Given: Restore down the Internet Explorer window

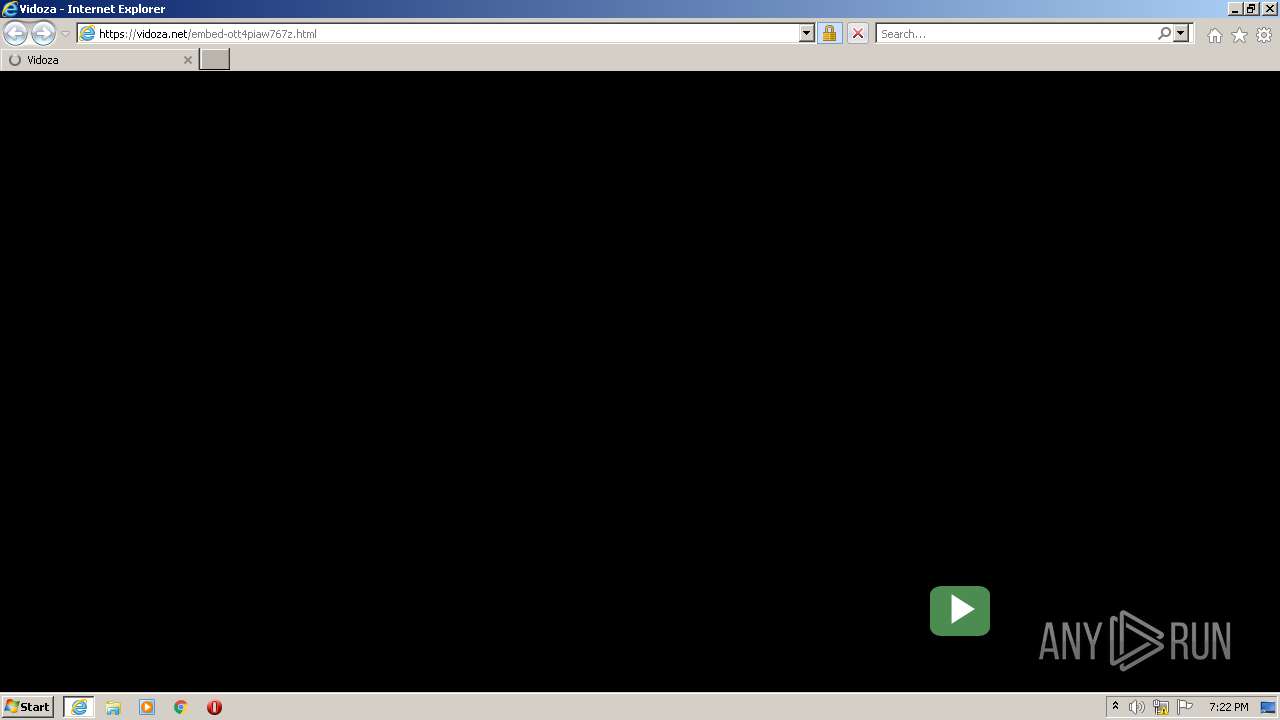Looking at the screenshot, I should (x=1252, y=9).
